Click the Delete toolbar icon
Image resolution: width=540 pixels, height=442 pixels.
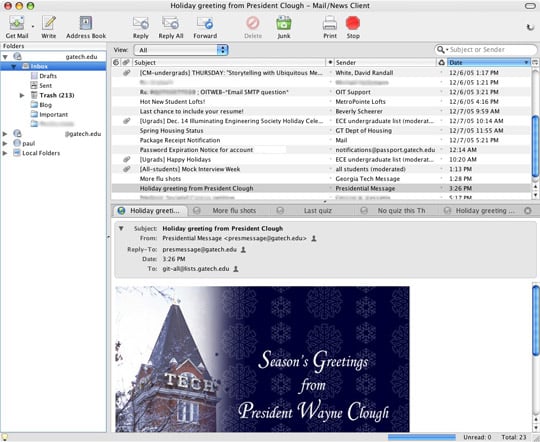(x=253, y=23)
